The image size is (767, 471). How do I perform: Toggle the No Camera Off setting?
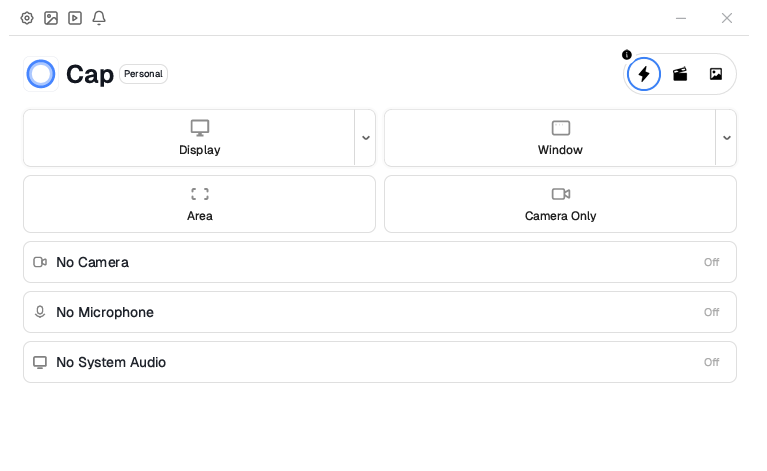tap(711, 262)
